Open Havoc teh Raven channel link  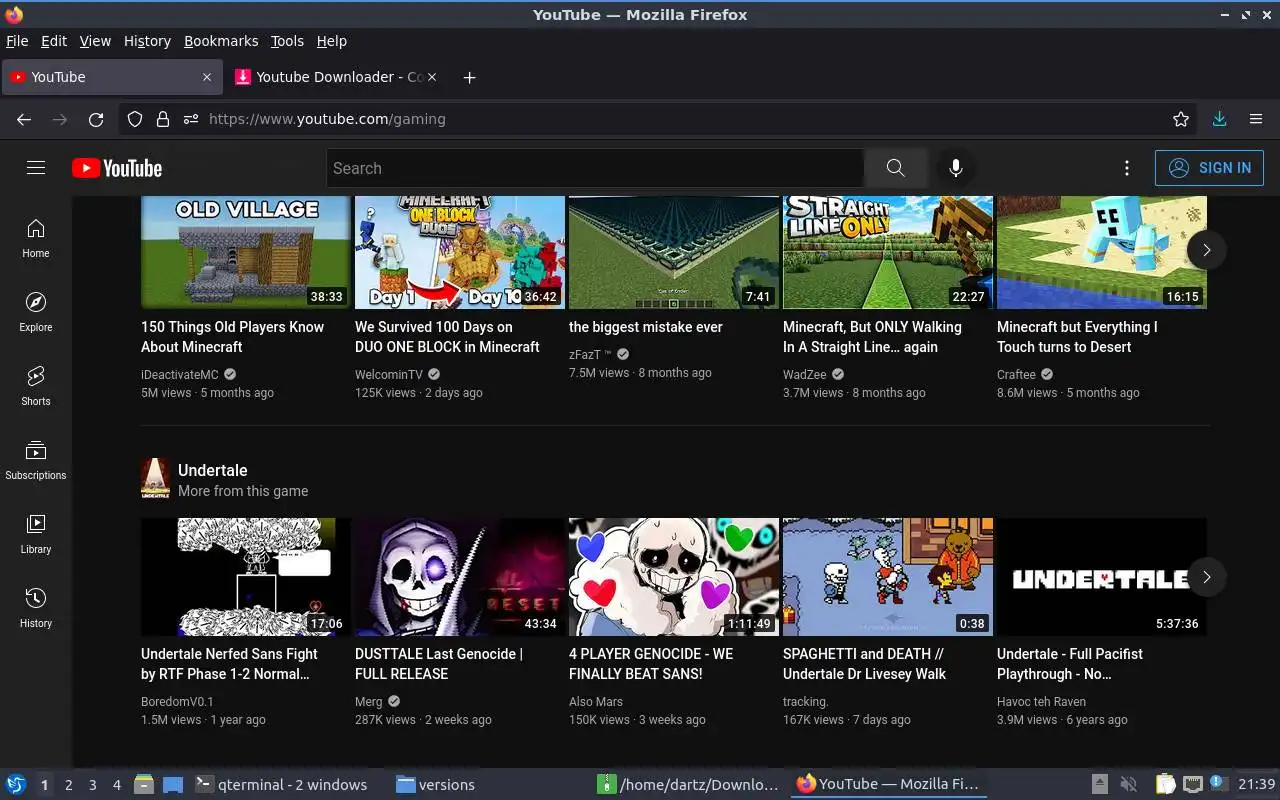pyautogui.click(x=1041, y=701)
